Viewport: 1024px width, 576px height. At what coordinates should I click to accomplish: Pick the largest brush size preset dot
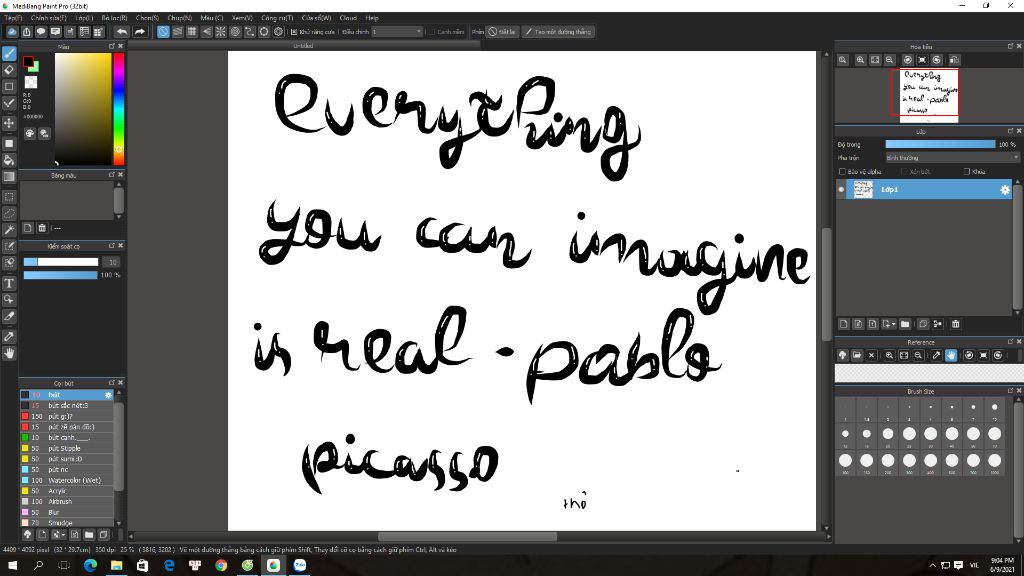point(995,460)
